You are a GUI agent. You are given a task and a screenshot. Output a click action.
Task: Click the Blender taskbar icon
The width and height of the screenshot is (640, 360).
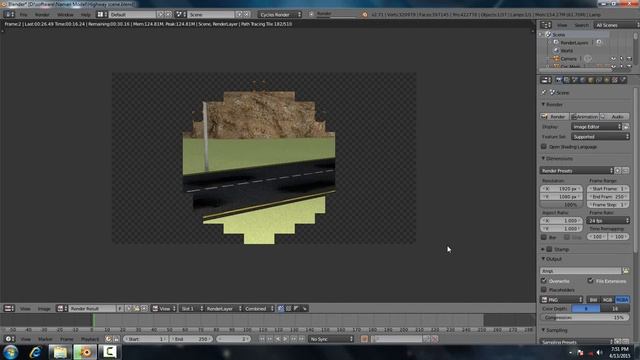point(85,352)
